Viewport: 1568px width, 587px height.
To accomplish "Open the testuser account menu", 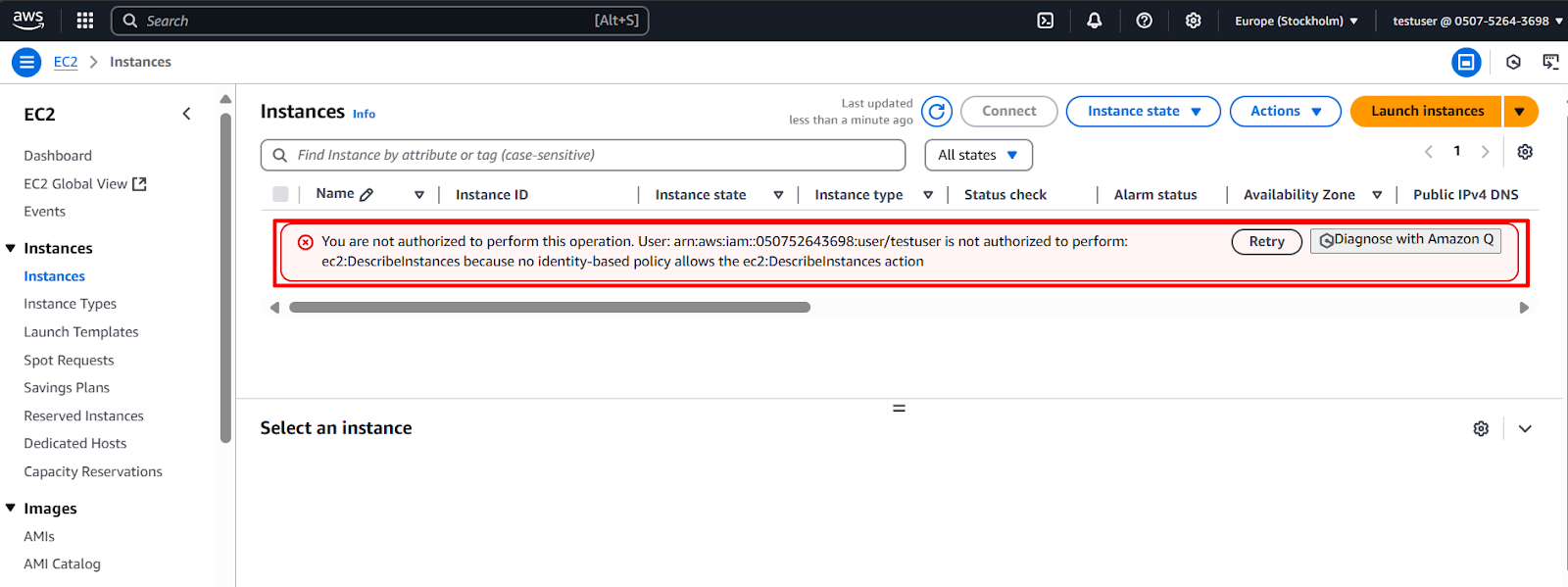I will click(x=1477, y=21).
